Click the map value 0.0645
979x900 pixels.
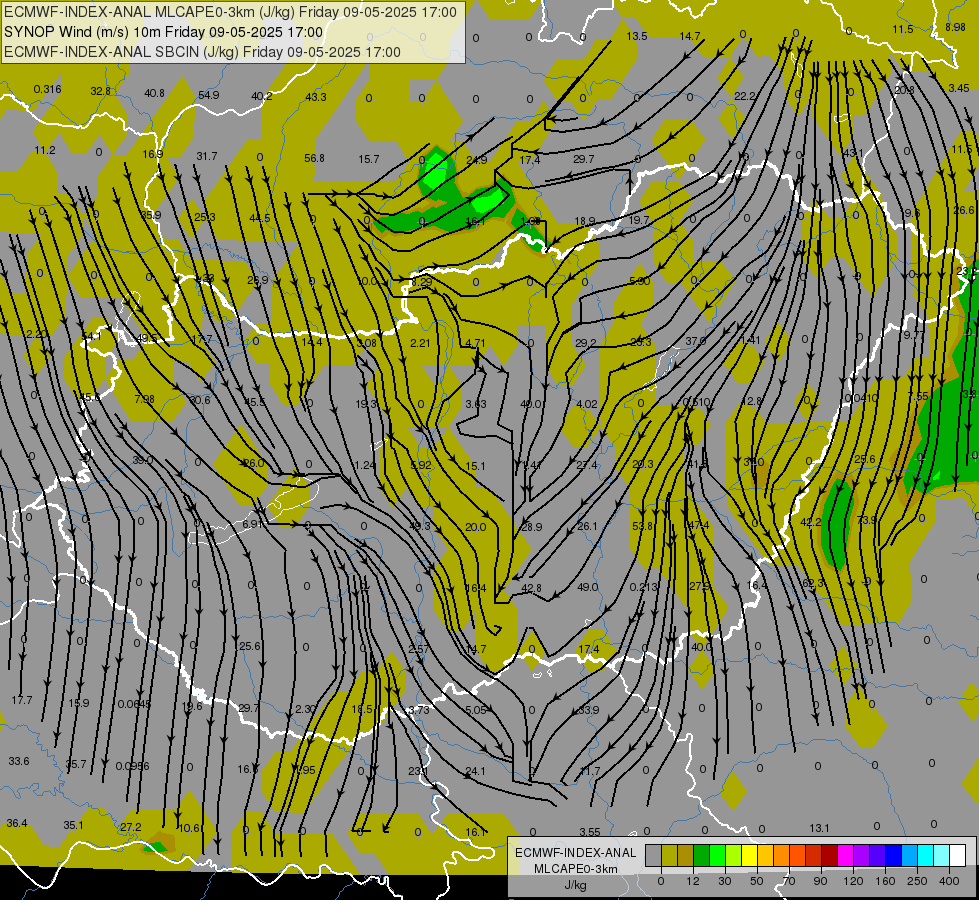[x=134, y=704]
